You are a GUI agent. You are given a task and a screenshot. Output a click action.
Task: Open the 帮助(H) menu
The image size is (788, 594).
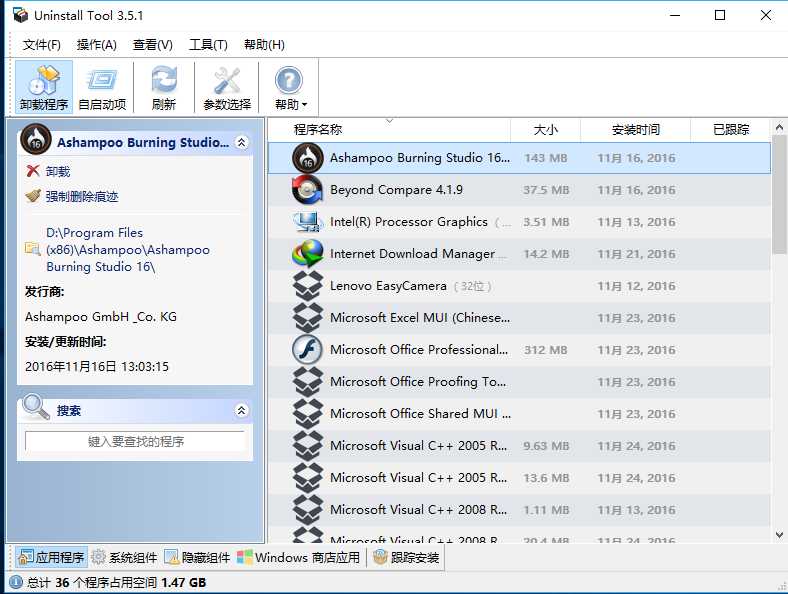coord(264,45)
